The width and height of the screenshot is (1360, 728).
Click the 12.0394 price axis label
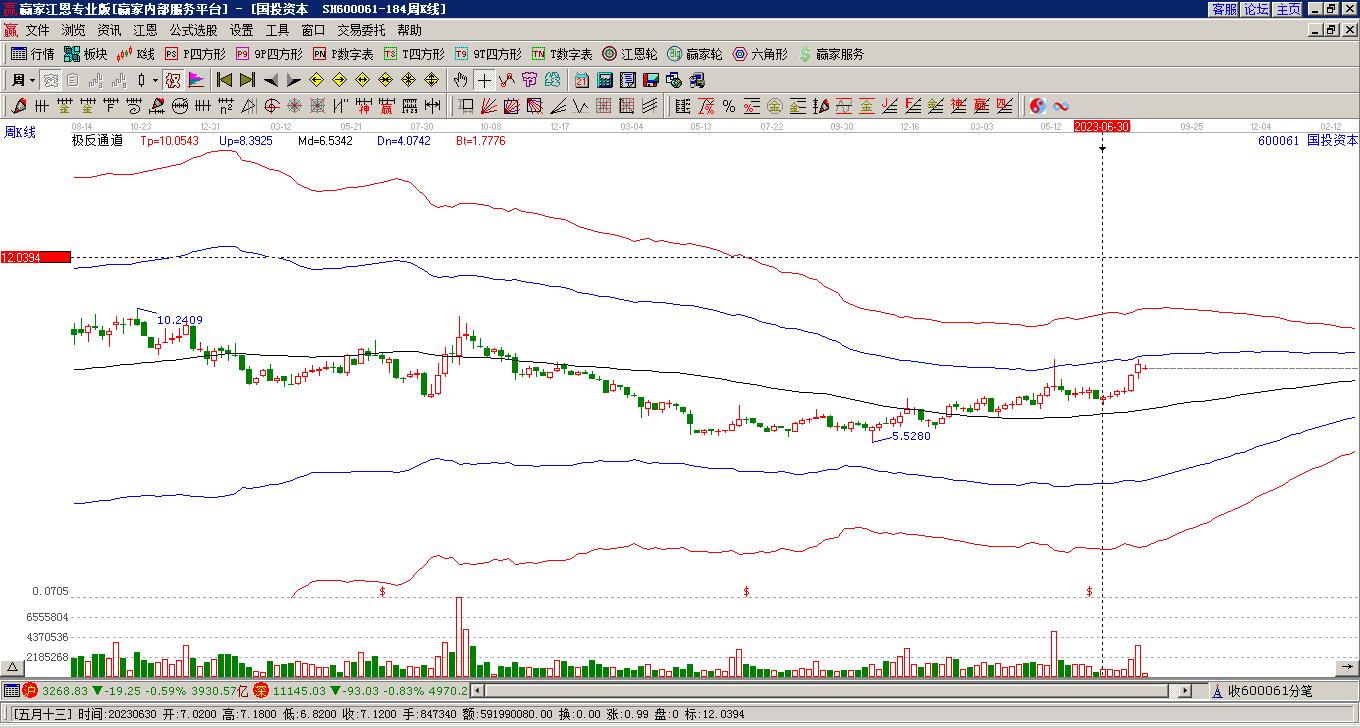35,257
